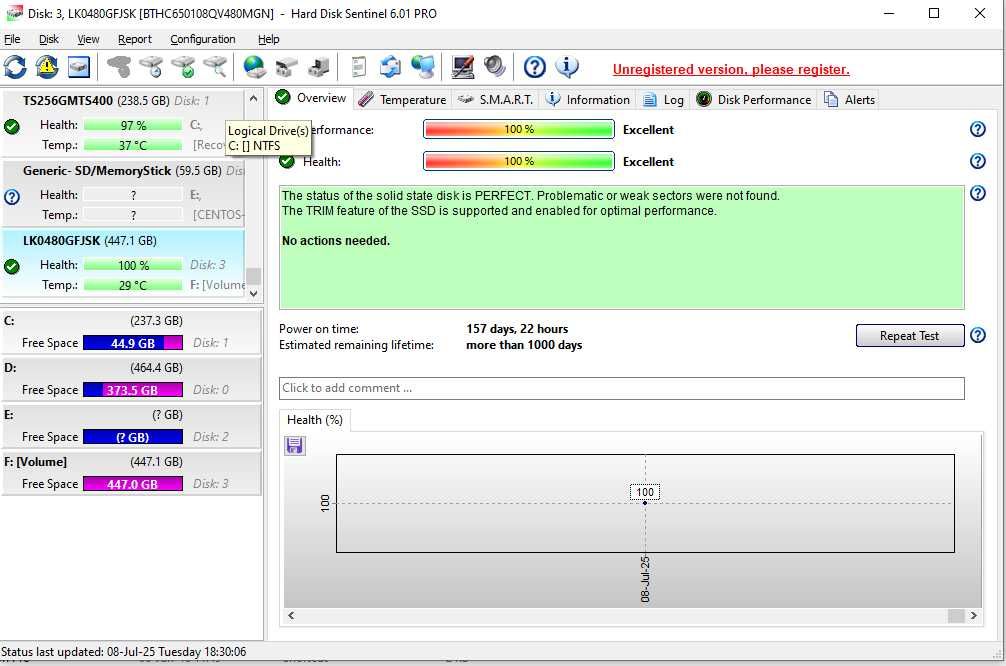Select the E: logical drive panel
The image size is (1006, 666).
131,425
